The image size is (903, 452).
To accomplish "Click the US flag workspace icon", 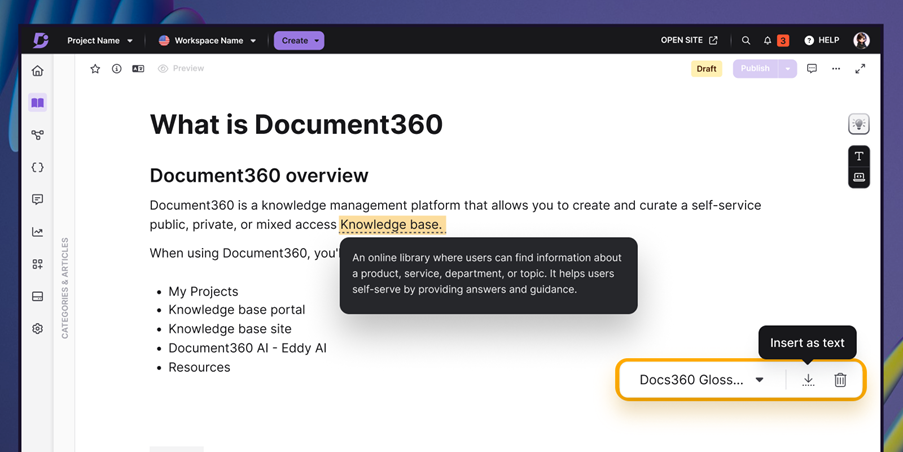I will (164, 40).
